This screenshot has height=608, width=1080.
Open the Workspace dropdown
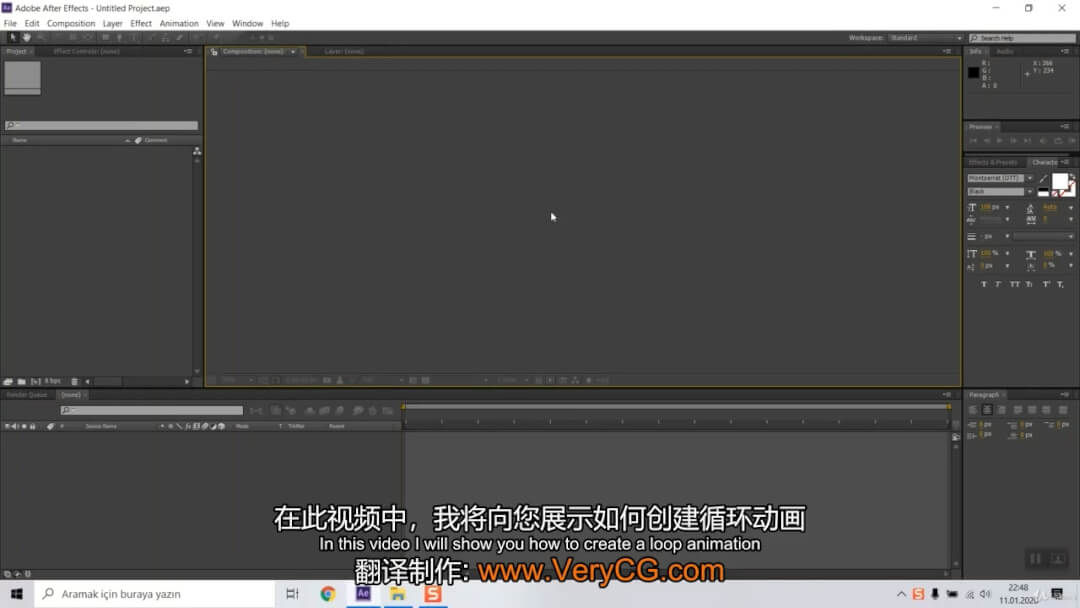coord(926,38)
